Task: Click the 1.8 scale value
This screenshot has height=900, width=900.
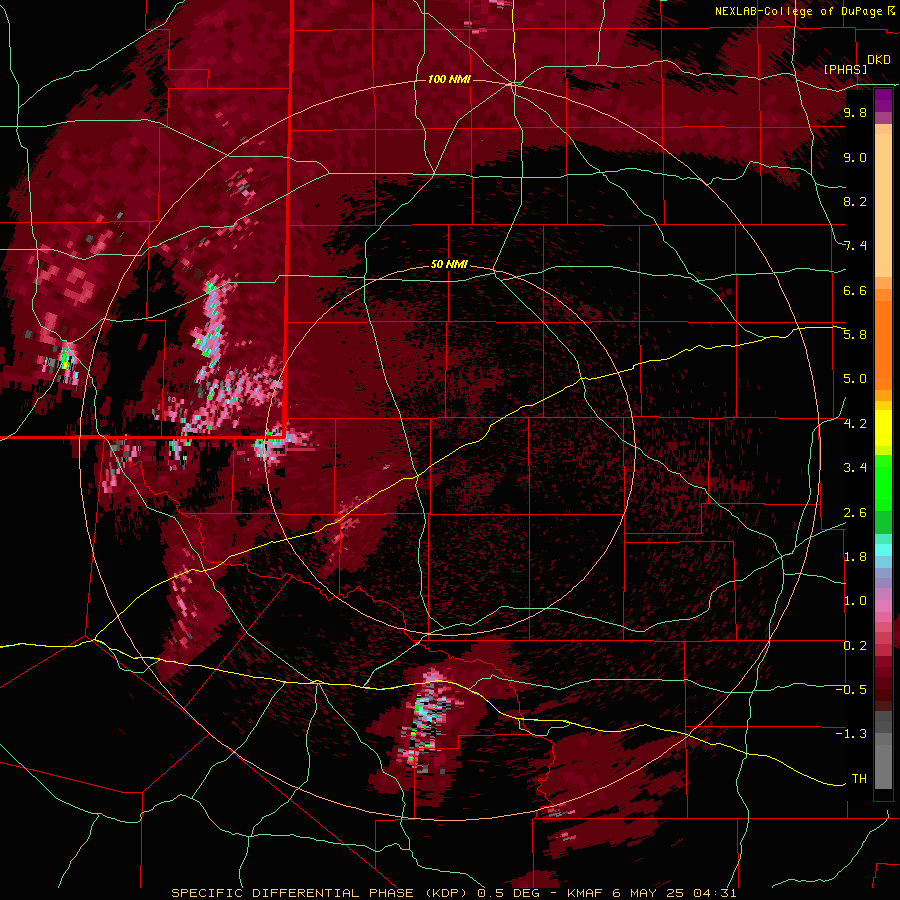Action: pos(855,557)
